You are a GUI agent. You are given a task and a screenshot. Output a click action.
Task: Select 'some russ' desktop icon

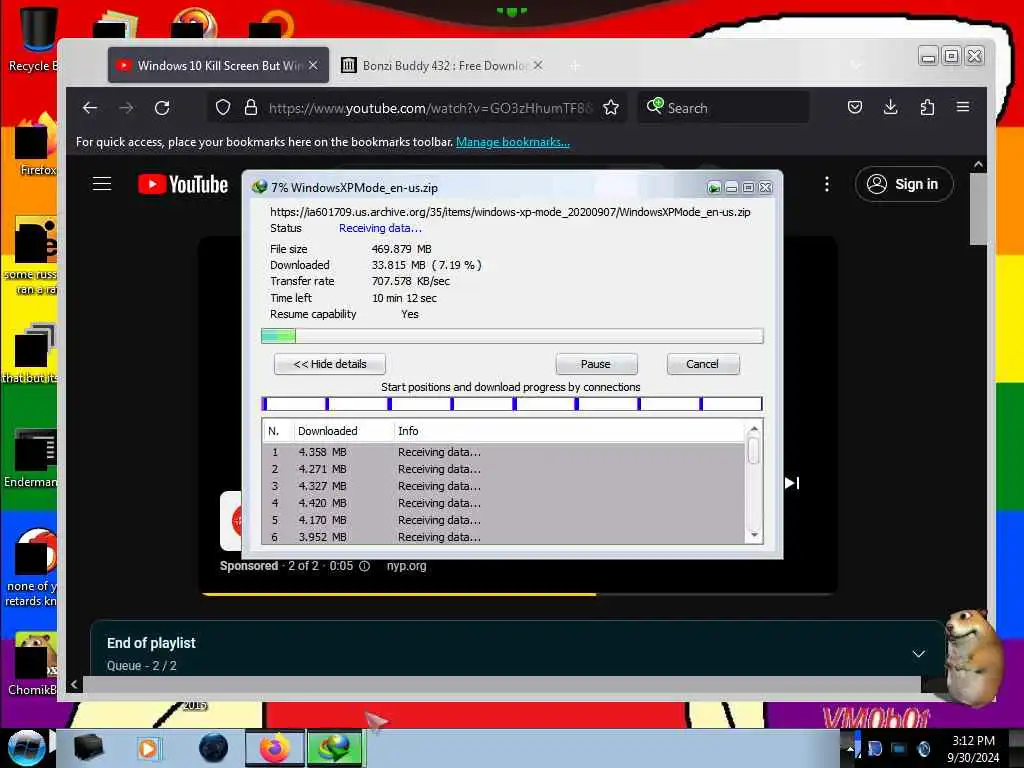[33, 256]
